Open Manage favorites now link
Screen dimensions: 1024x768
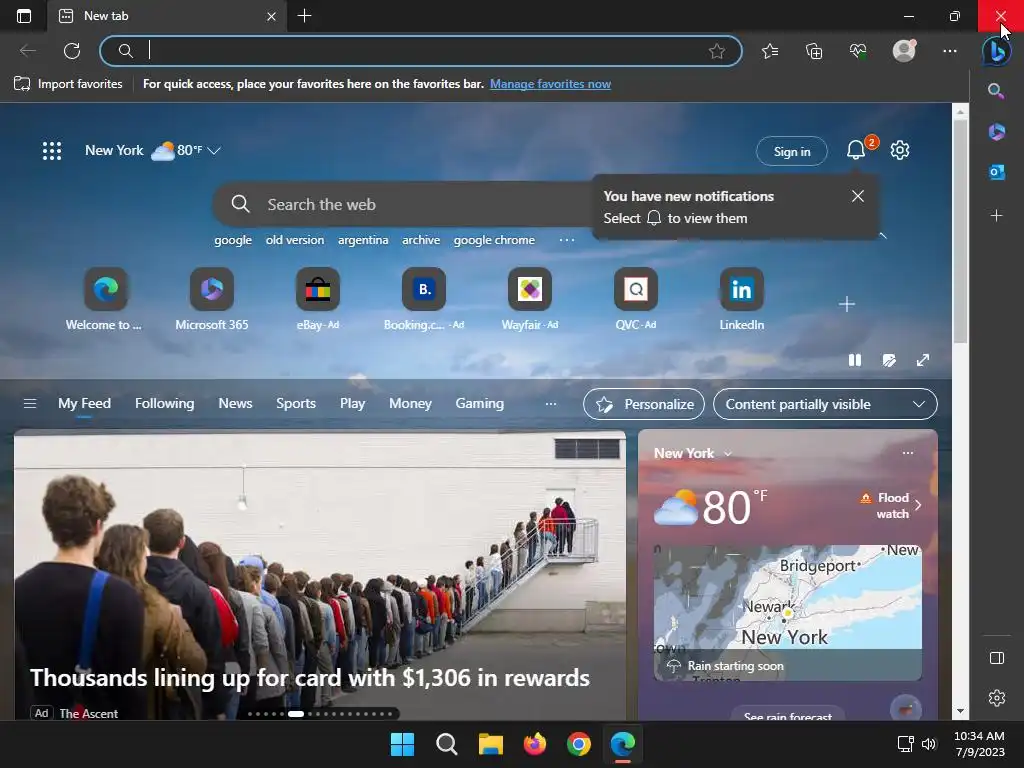click(x=550, y=84)
